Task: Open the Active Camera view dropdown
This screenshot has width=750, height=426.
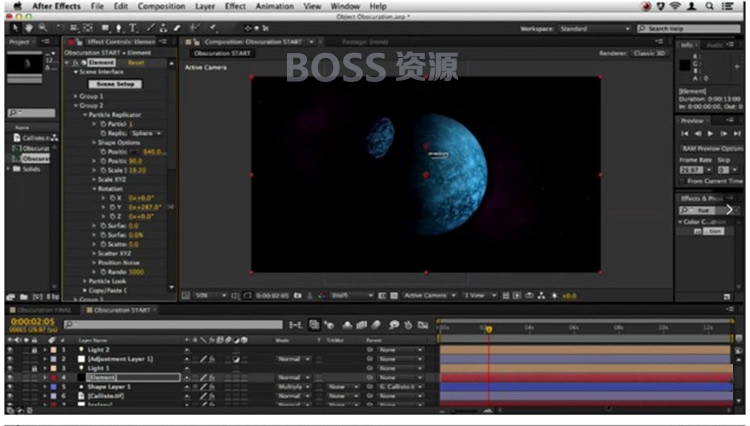Action: [x=429, y=296]
